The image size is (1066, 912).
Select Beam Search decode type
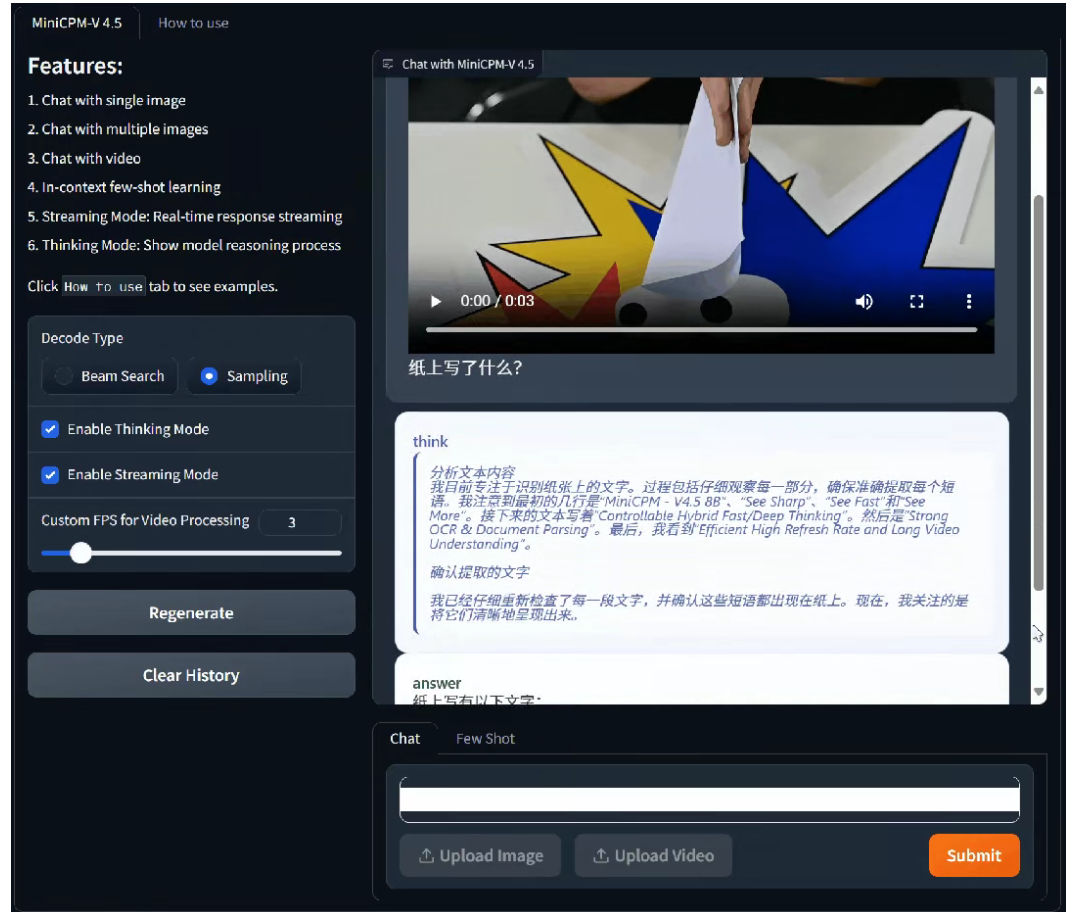pos(109,375)
